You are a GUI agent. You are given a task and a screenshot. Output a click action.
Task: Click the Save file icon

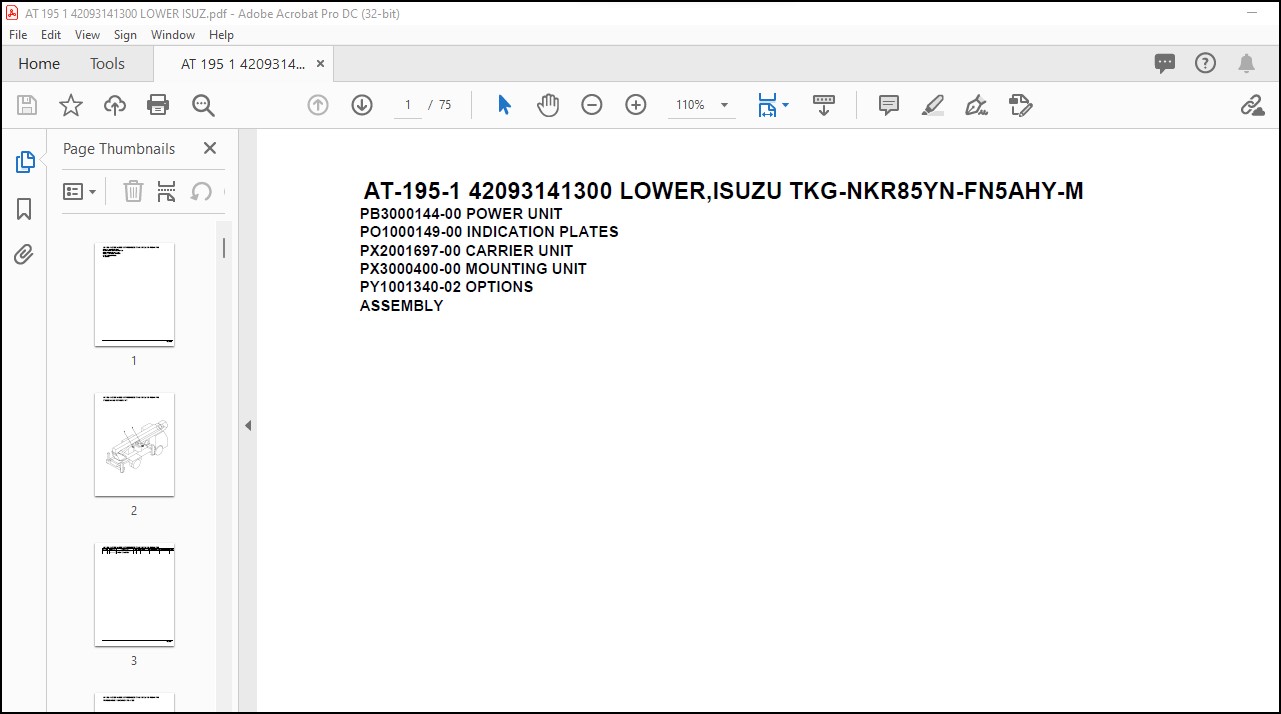click(27, 105)
